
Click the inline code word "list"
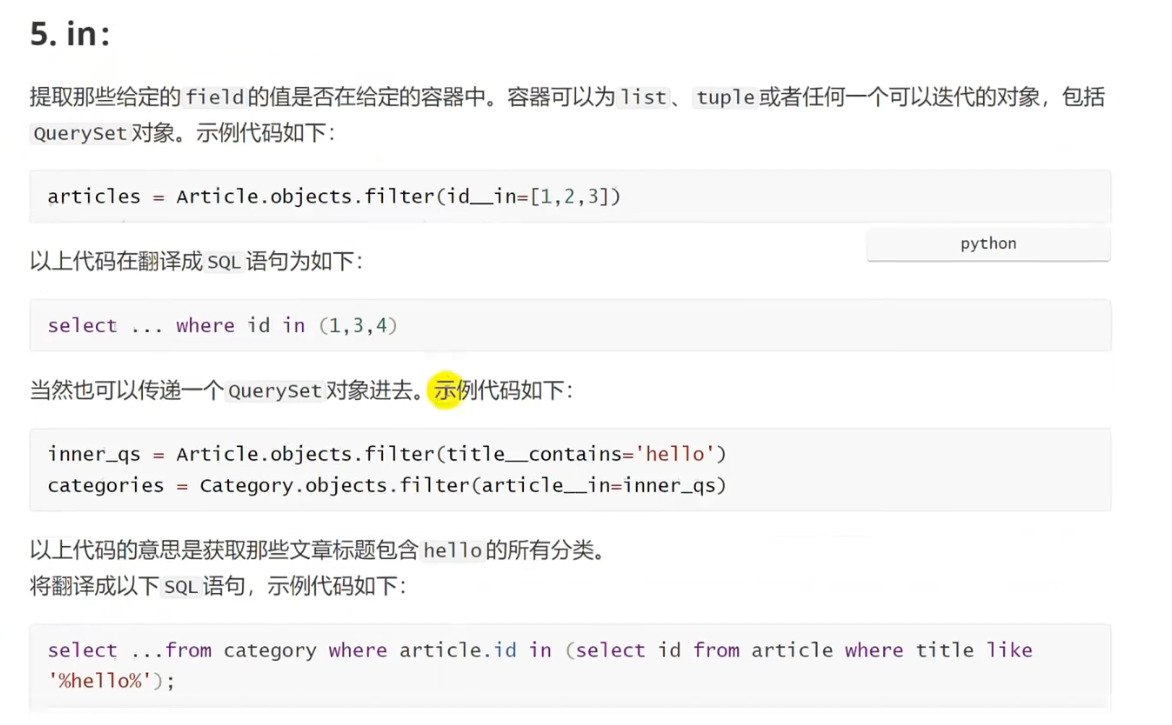643,98
